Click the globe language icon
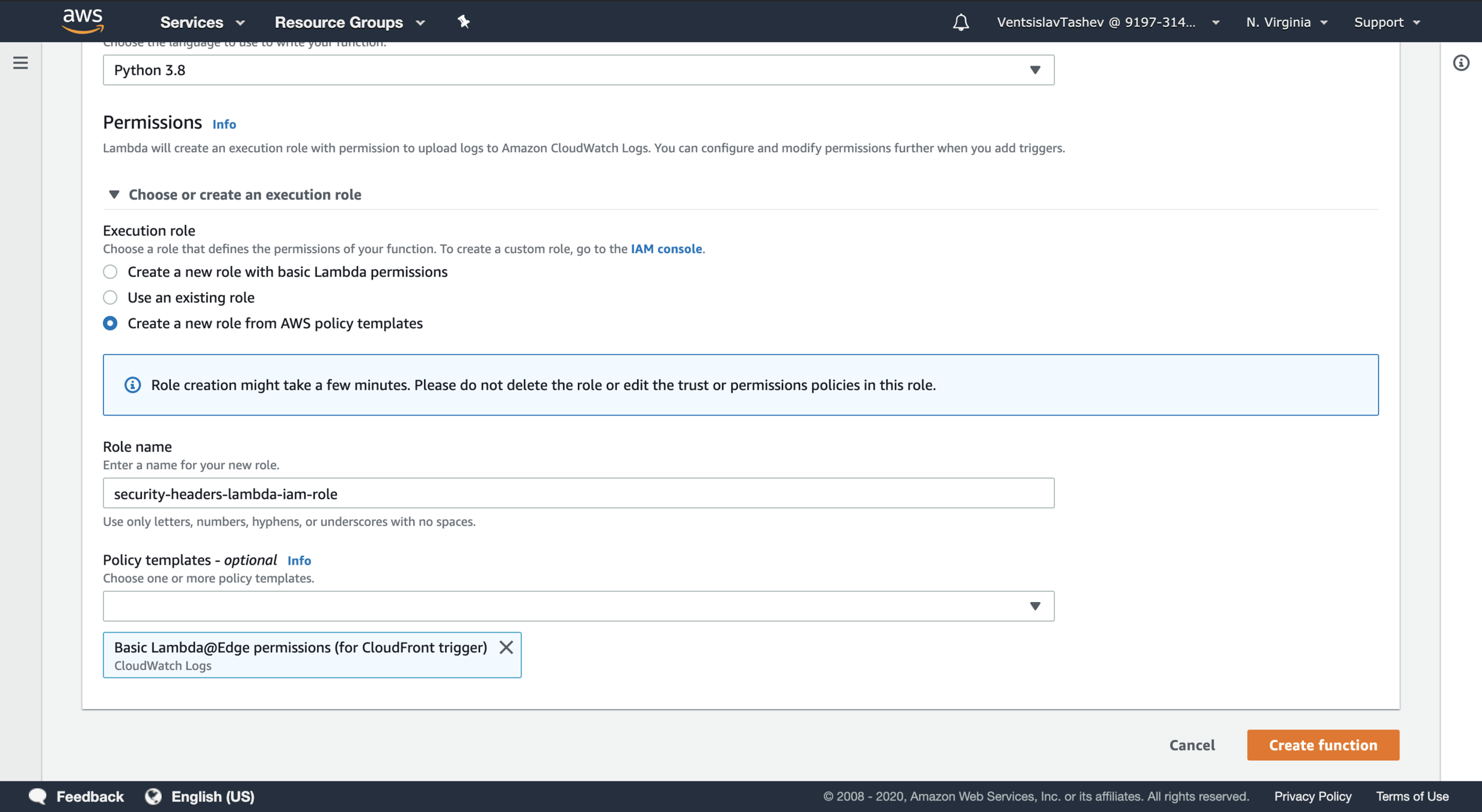The width and height of the screenshot is (1482, 812). point(153,796)
